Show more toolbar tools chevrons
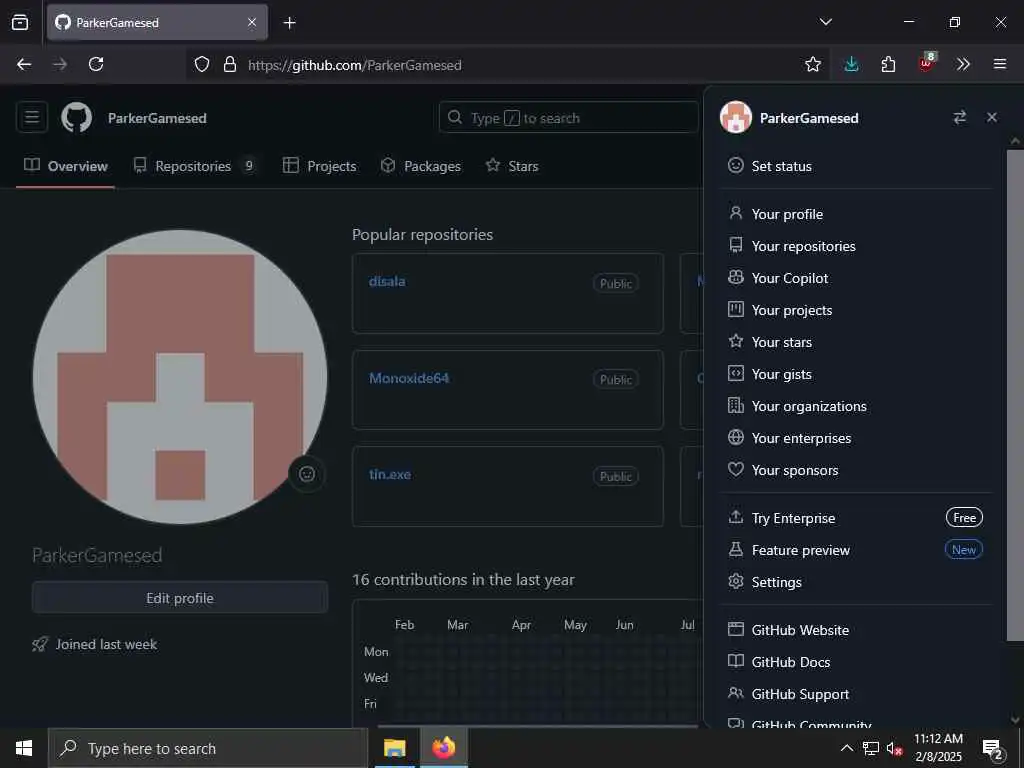This screenshot has height=768, width=1024. 963,64
